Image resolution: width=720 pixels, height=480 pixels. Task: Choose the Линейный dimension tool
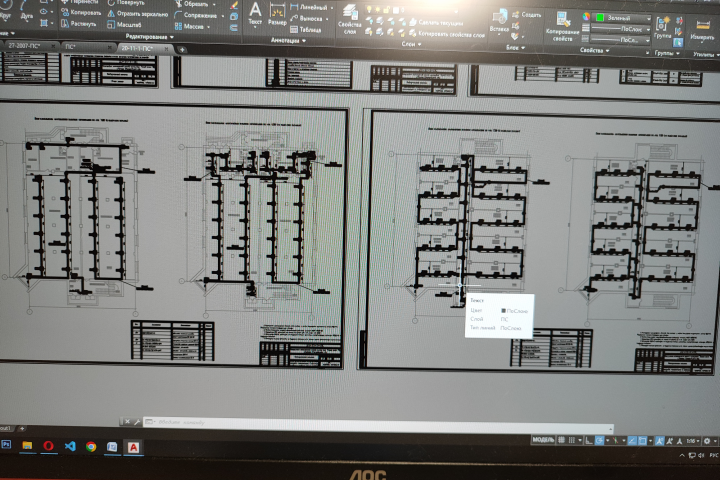309,7
